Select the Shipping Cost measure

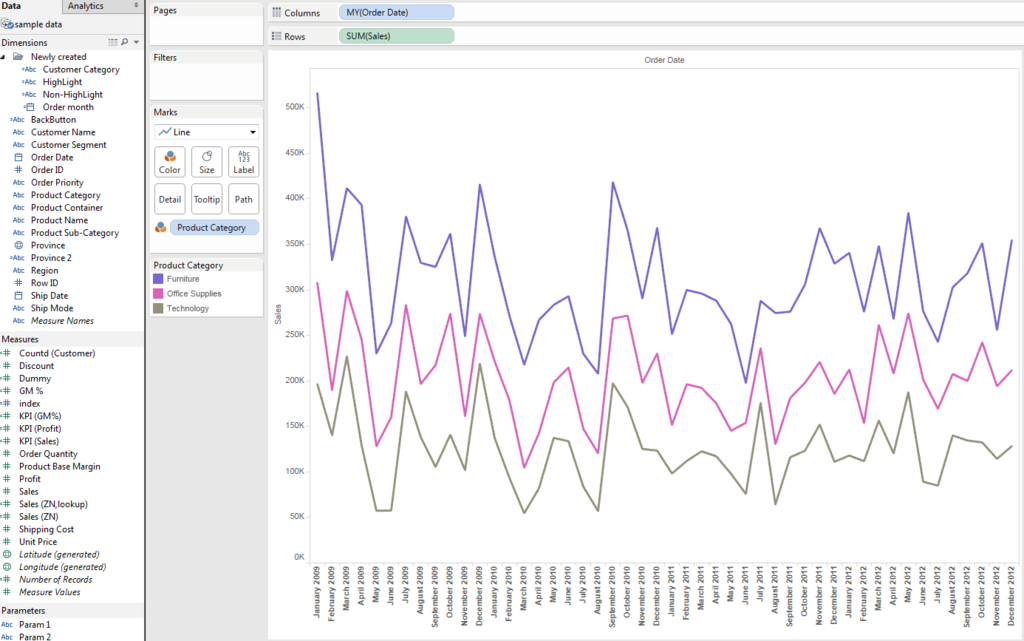[x=46, y=529]
